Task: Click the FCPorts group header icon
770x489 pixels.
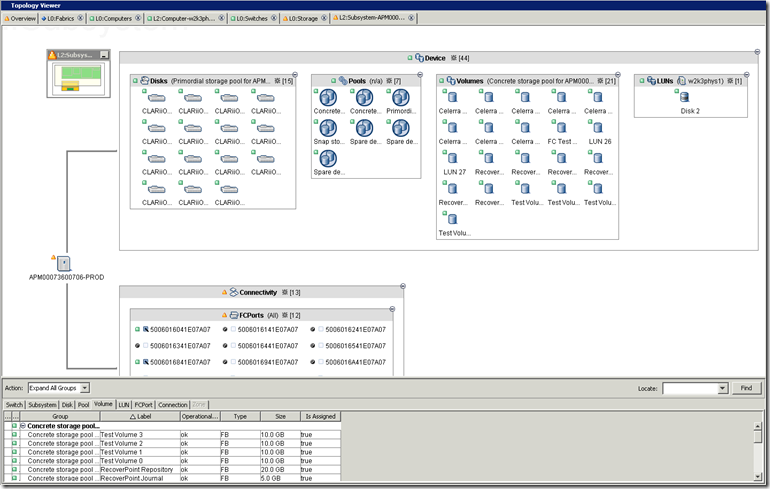Action: 234,315
